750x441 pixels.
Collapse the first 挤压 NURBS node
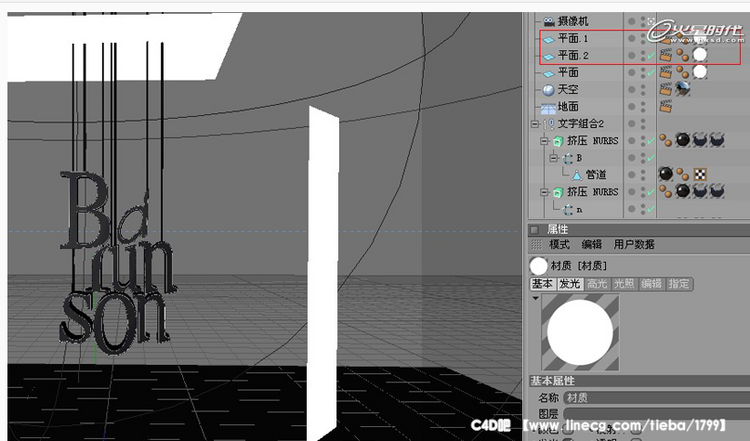pyautogui.click(x=544, y=141)
